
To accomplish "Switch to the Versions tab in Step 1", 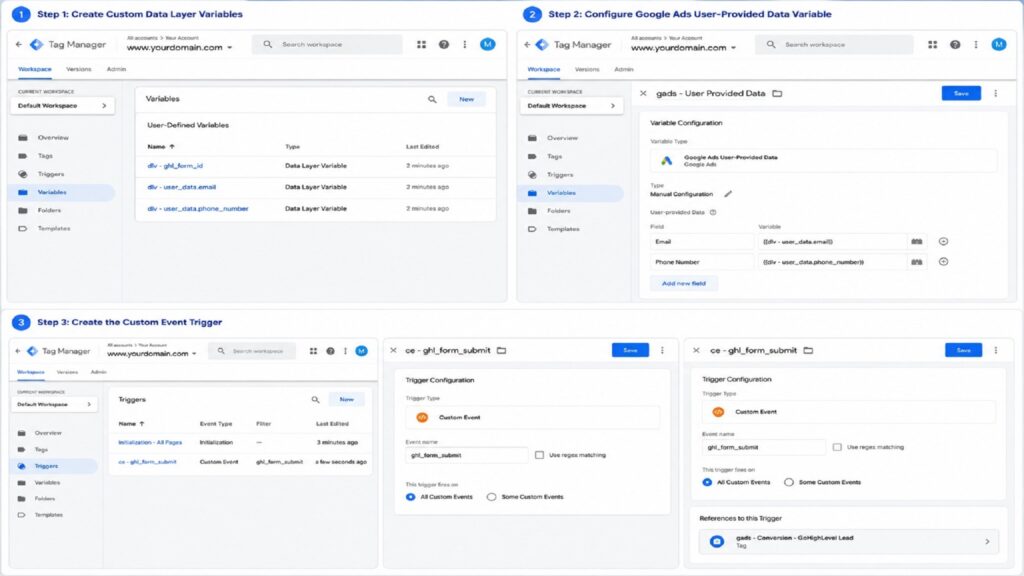I will coord(79,69).
